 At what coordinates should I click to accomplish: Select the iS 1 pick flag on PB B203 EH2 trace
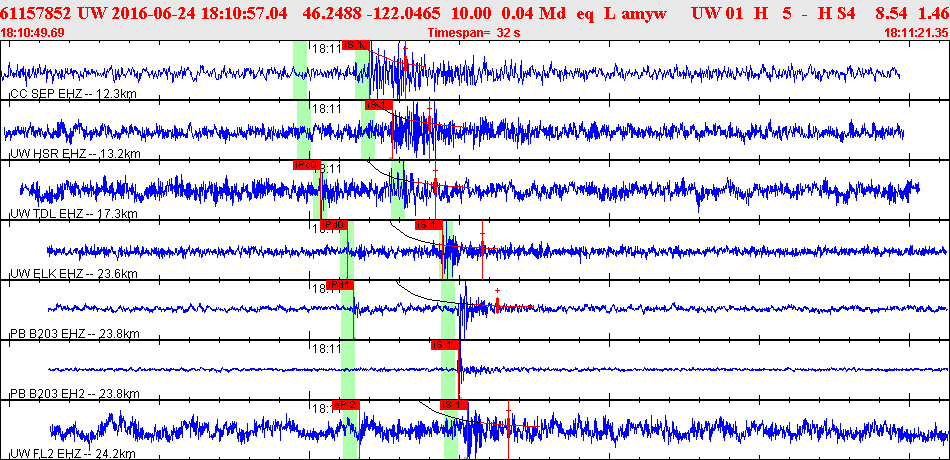point(445,345)
